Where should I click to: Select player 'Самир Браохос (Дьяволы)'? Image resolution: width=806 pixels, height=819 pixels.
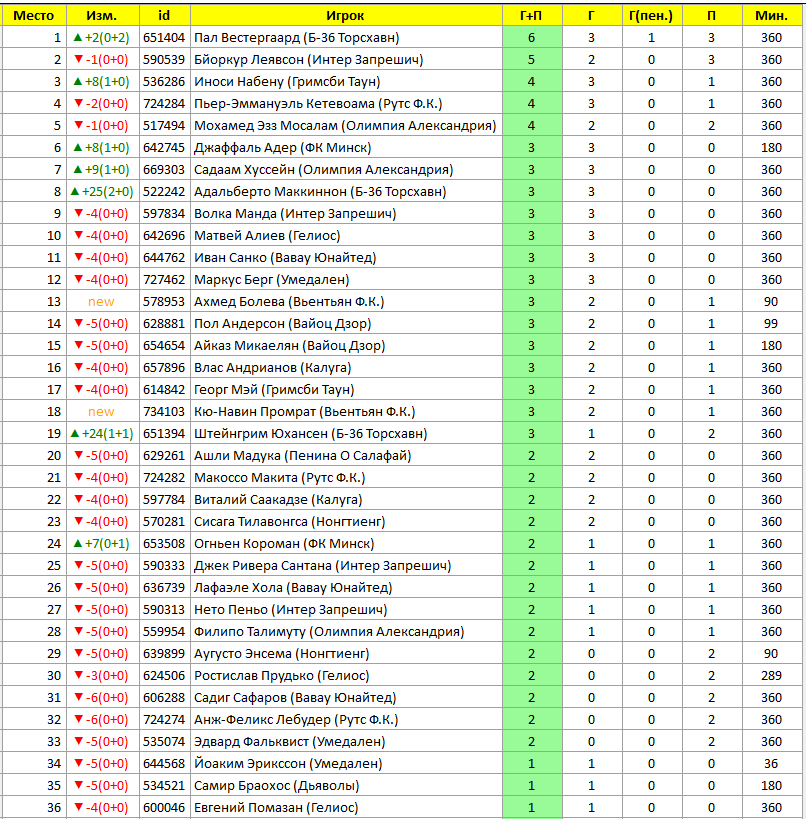coord(276,785)
